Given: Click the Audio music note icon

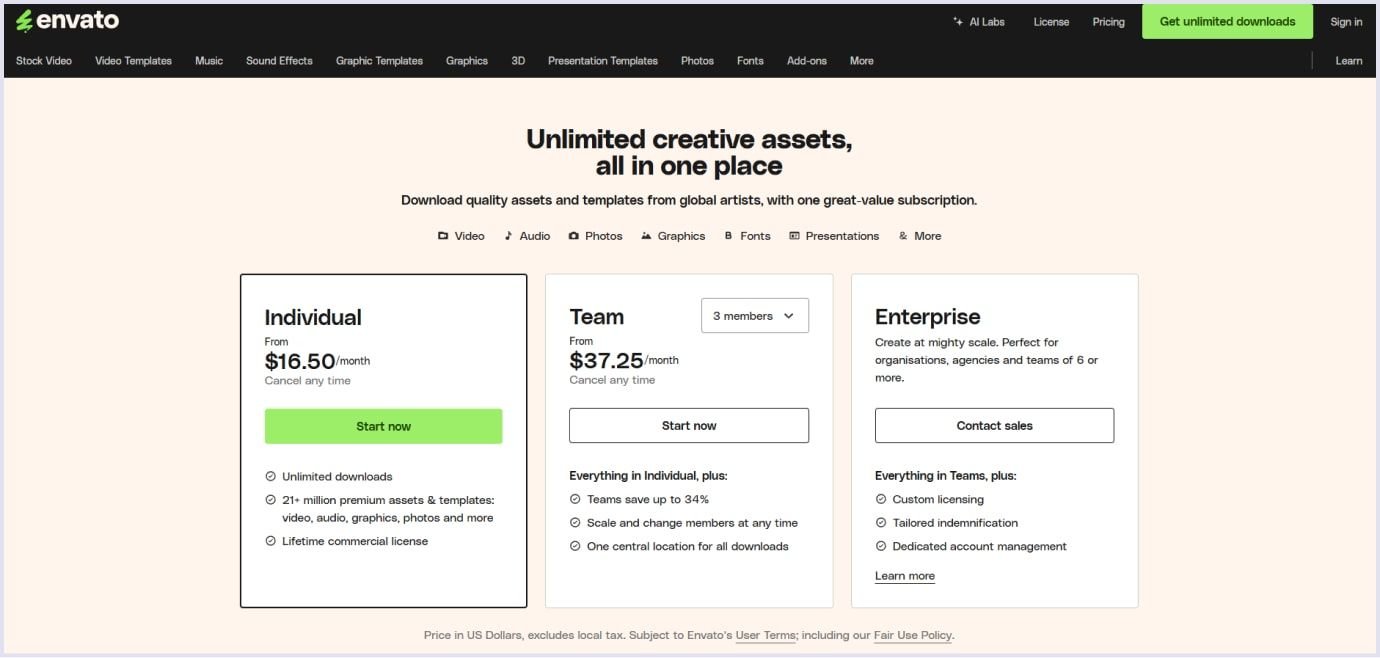Looking at the screenshot, I should [508, 236].
